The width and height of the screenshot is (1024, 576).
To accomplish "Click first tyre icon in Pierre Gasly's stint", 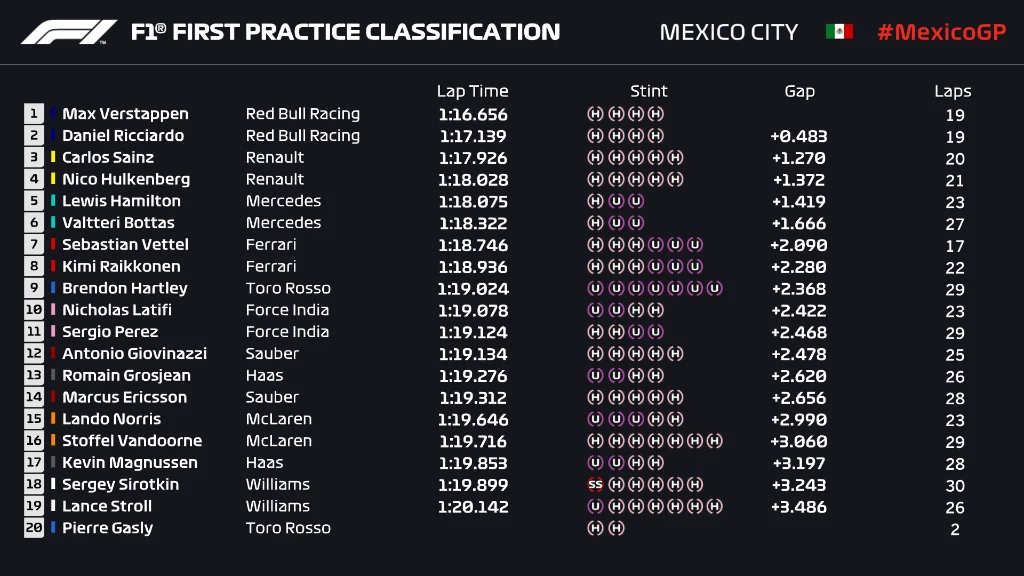I will tap(595, 528).
